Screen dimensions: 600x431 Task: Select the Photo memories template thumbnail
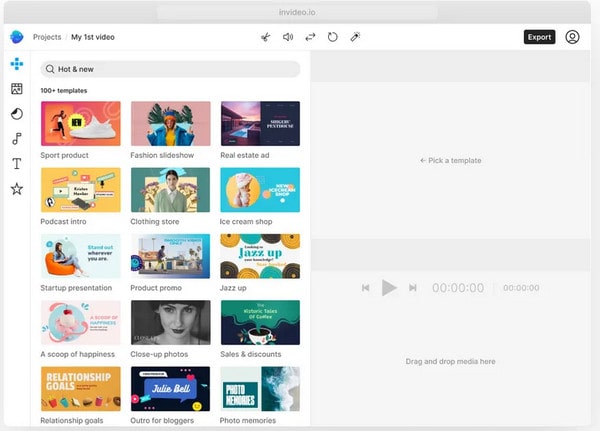[x=260, y=389]
